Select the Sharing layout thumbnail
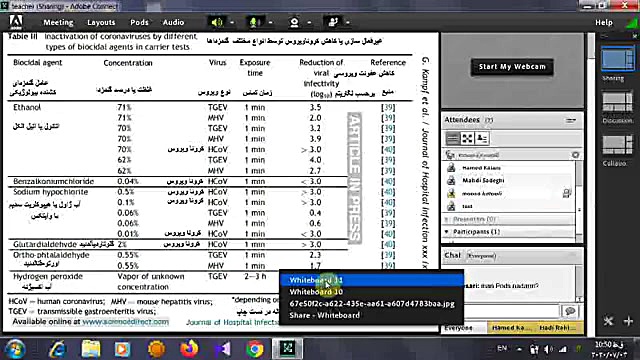The height and width of the screenshot is (360, 640). coord(618,60)
